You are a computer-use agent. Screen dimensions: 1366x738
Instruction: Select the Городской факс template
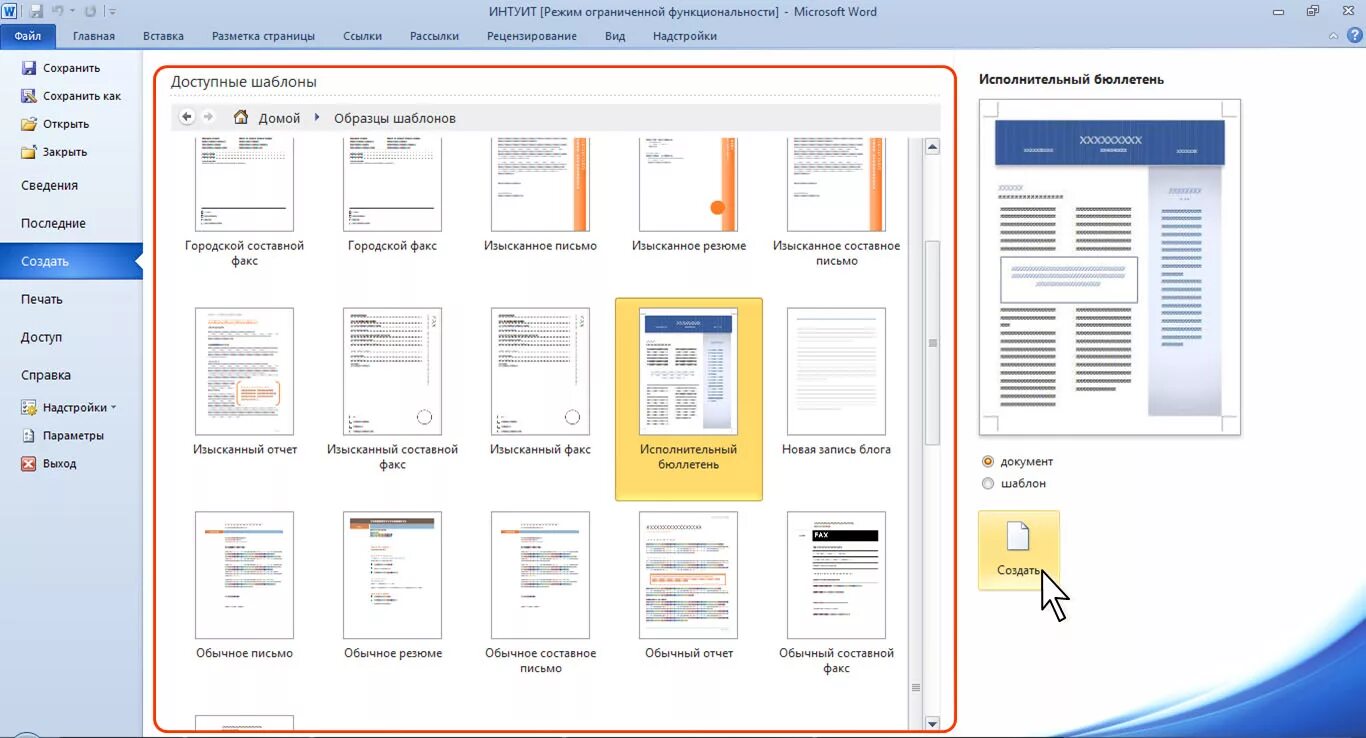(x=392, y=196)
